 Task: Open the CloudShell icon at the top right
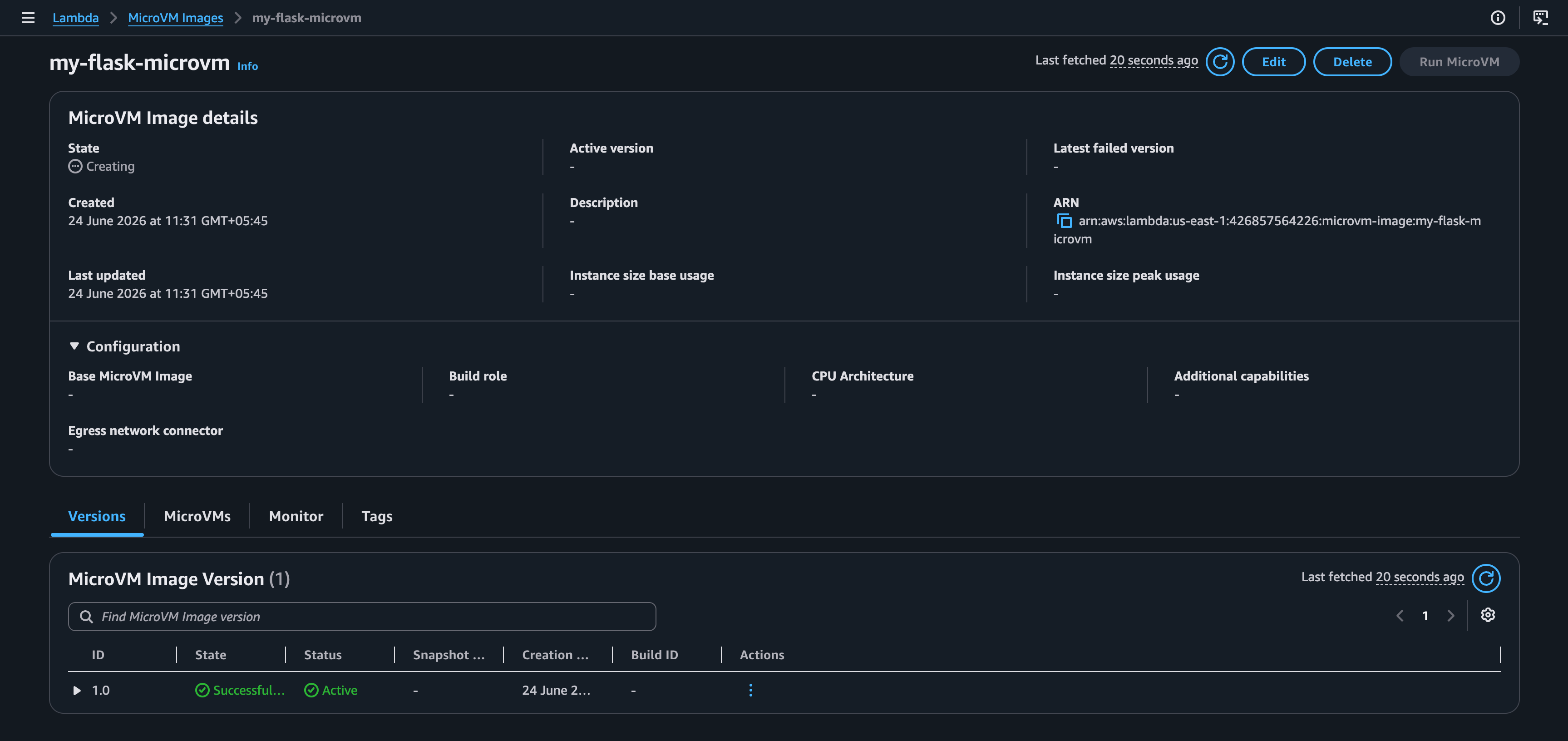1540,18
